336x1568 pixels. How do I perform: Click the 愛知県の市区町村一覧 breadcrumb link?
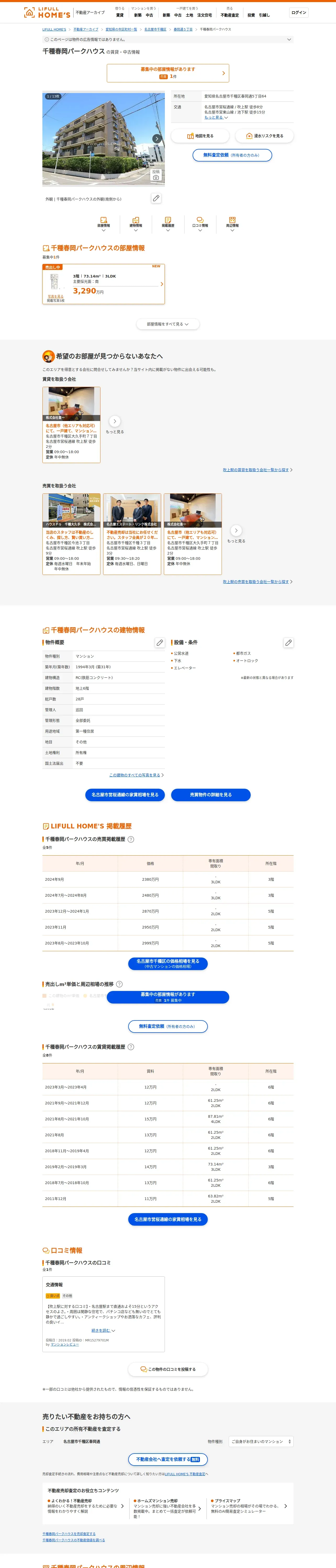pos(121,29)
